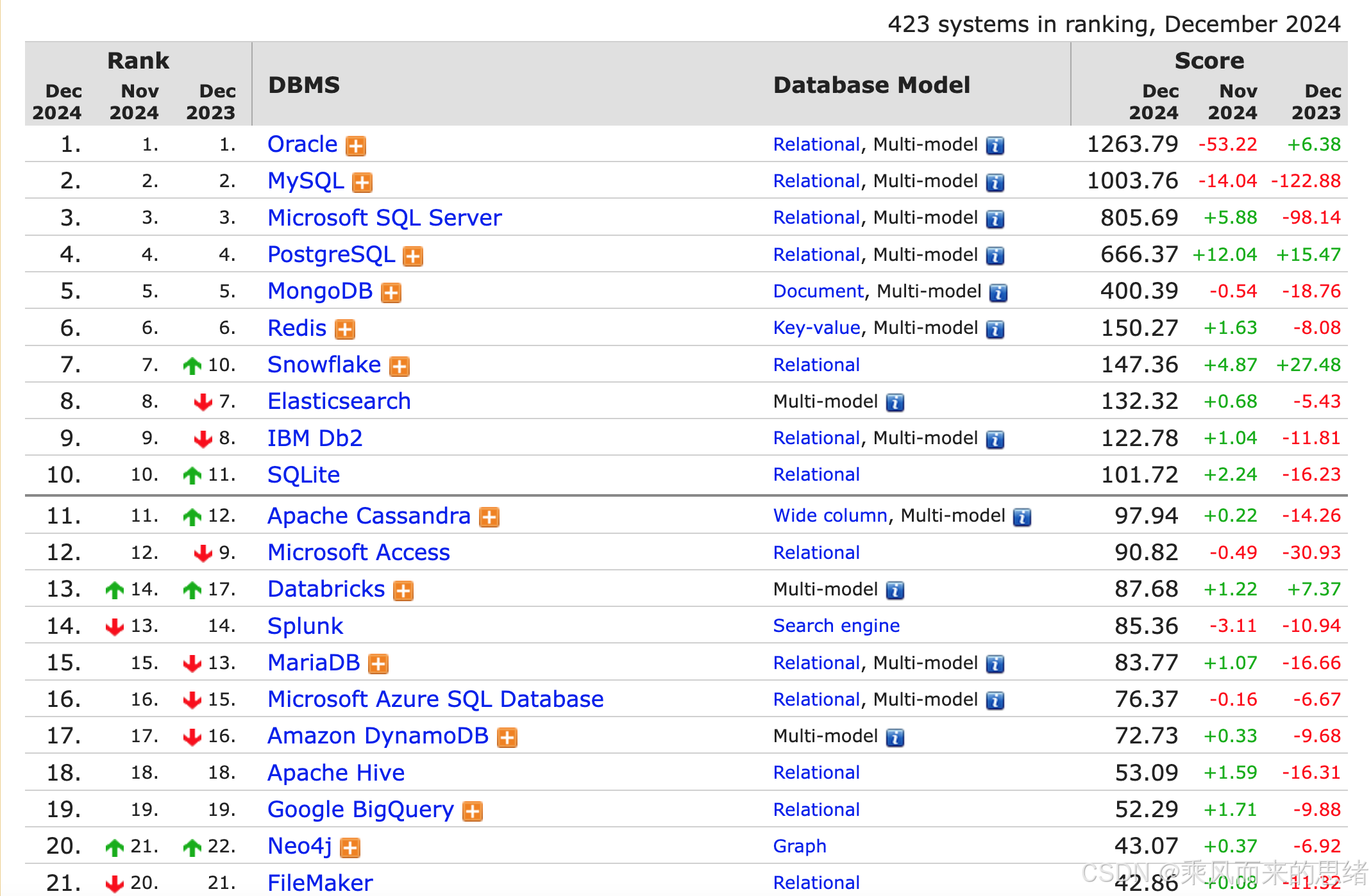Open the info icon in the Redis row
This screenshot has width=1371, height=896.
coord(995,329)
